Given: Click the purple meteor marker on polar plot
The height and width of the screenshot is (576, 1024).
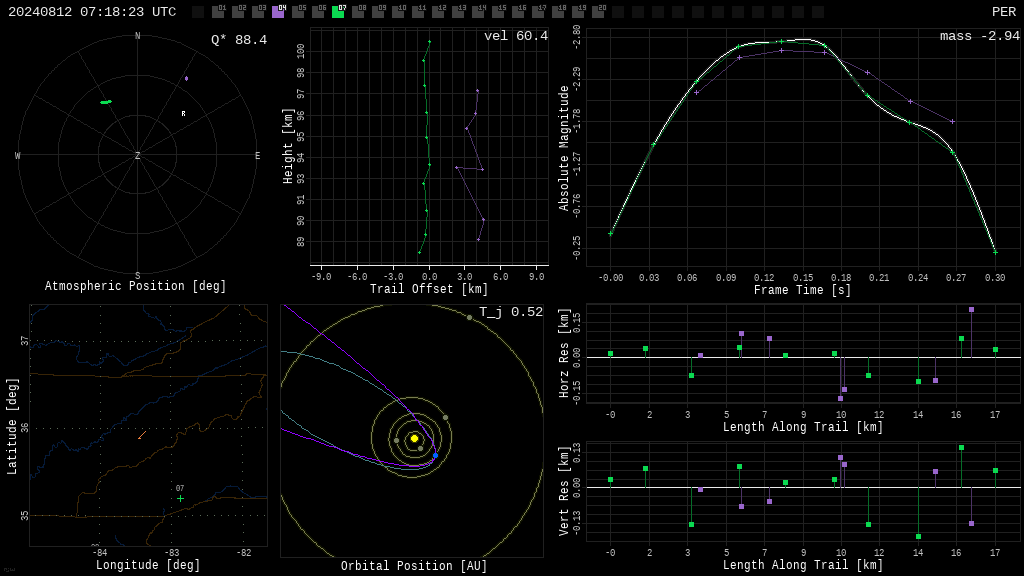Looking at the screenshot, I should pyautogui.click(x=187, y=78).
